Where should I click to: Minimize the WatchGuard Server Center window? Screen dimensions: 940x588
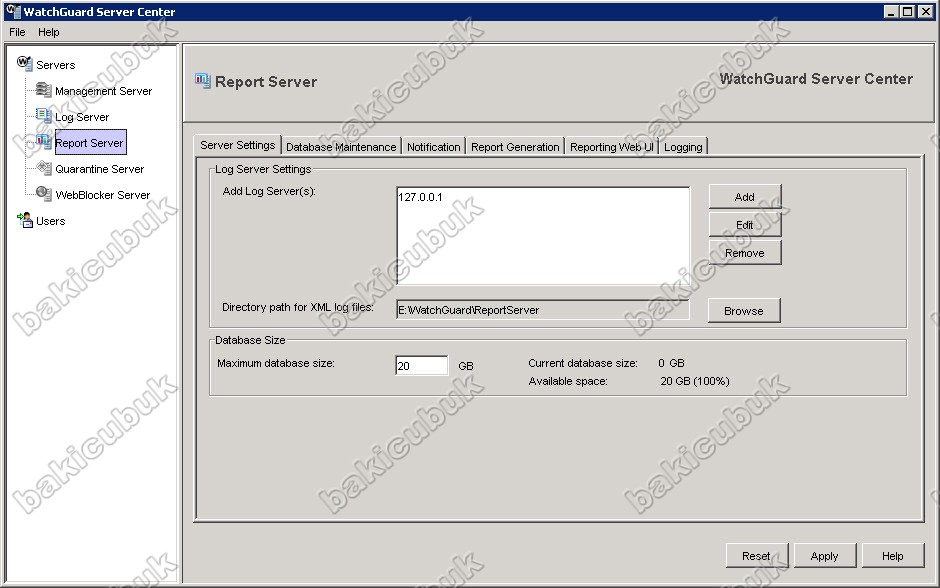pos(891,11)
